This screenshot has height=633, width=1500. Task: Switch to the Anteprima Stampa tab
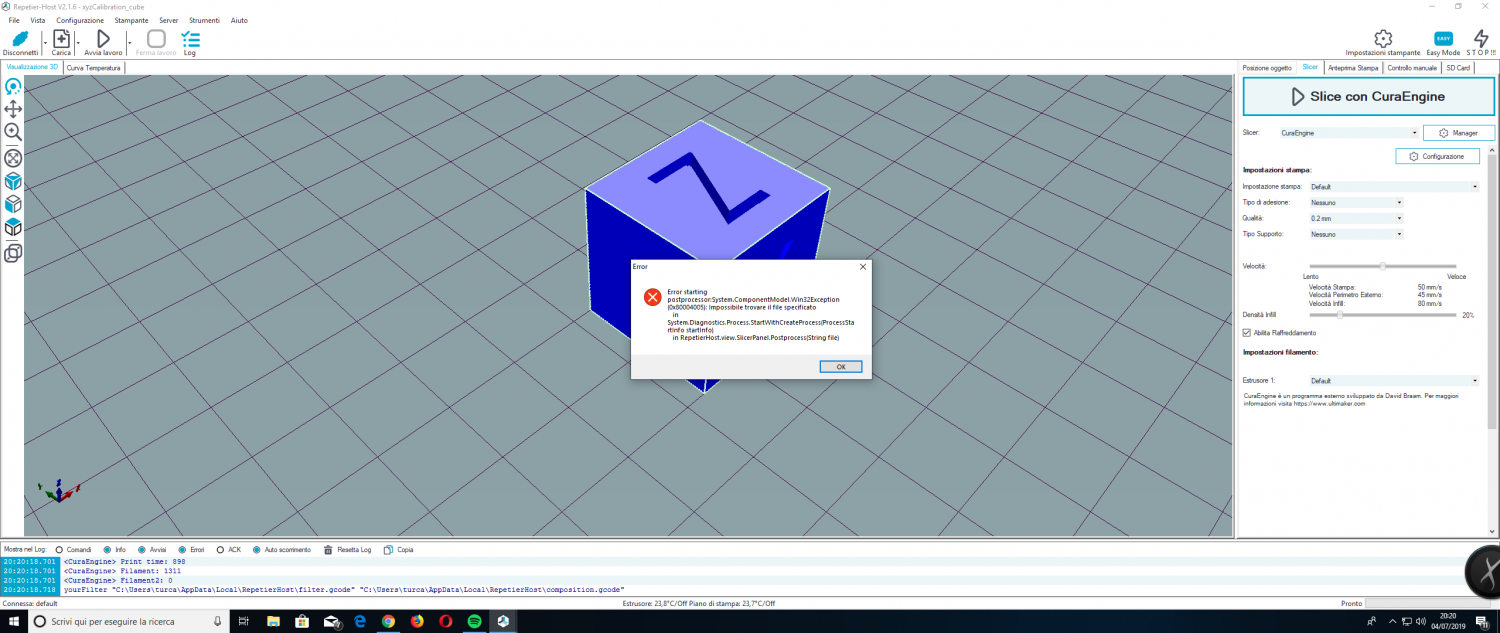point(1353,68)
